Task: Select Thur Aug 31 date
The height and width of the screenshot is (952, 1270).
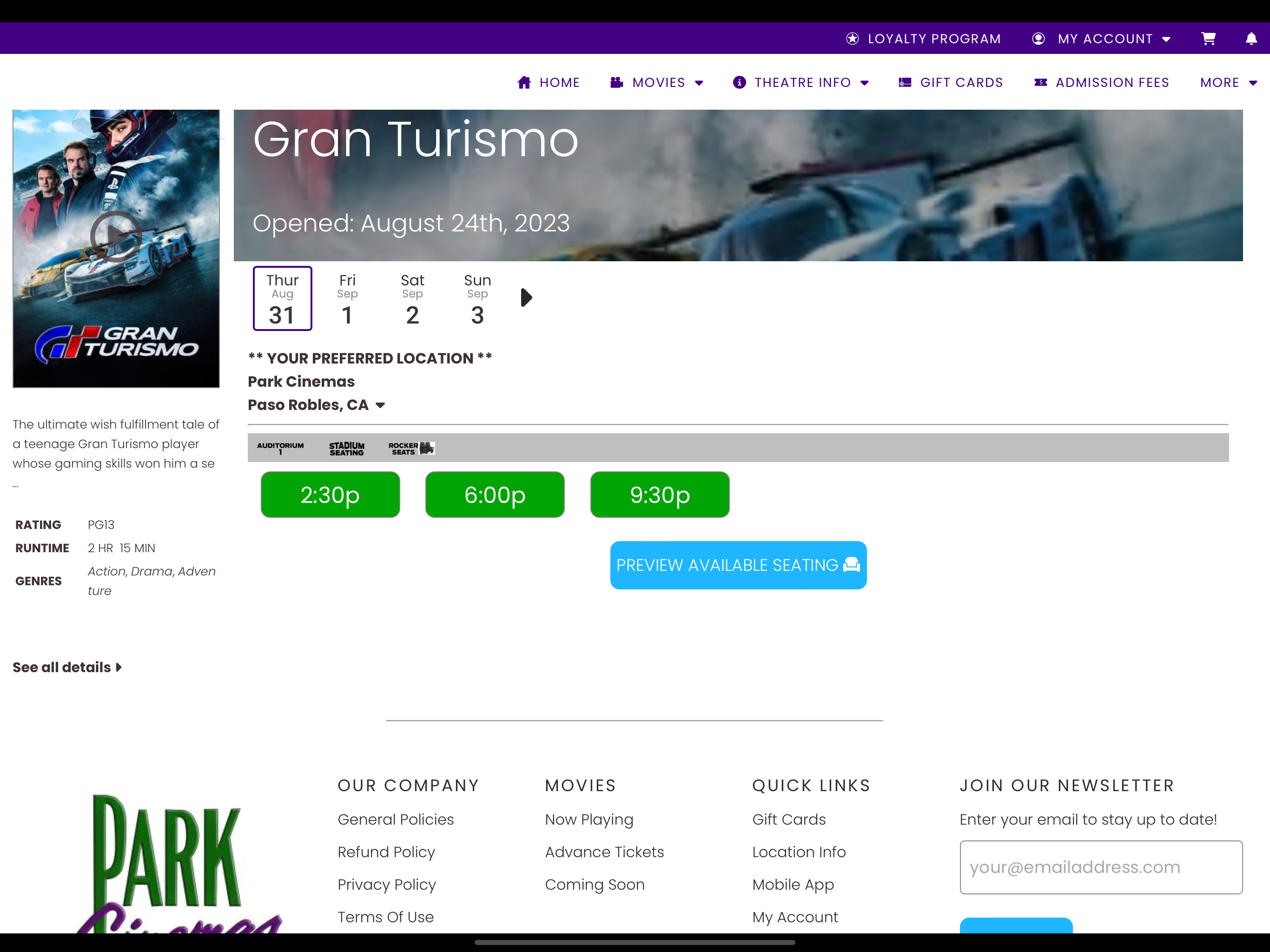Action: tap(283, 298)
